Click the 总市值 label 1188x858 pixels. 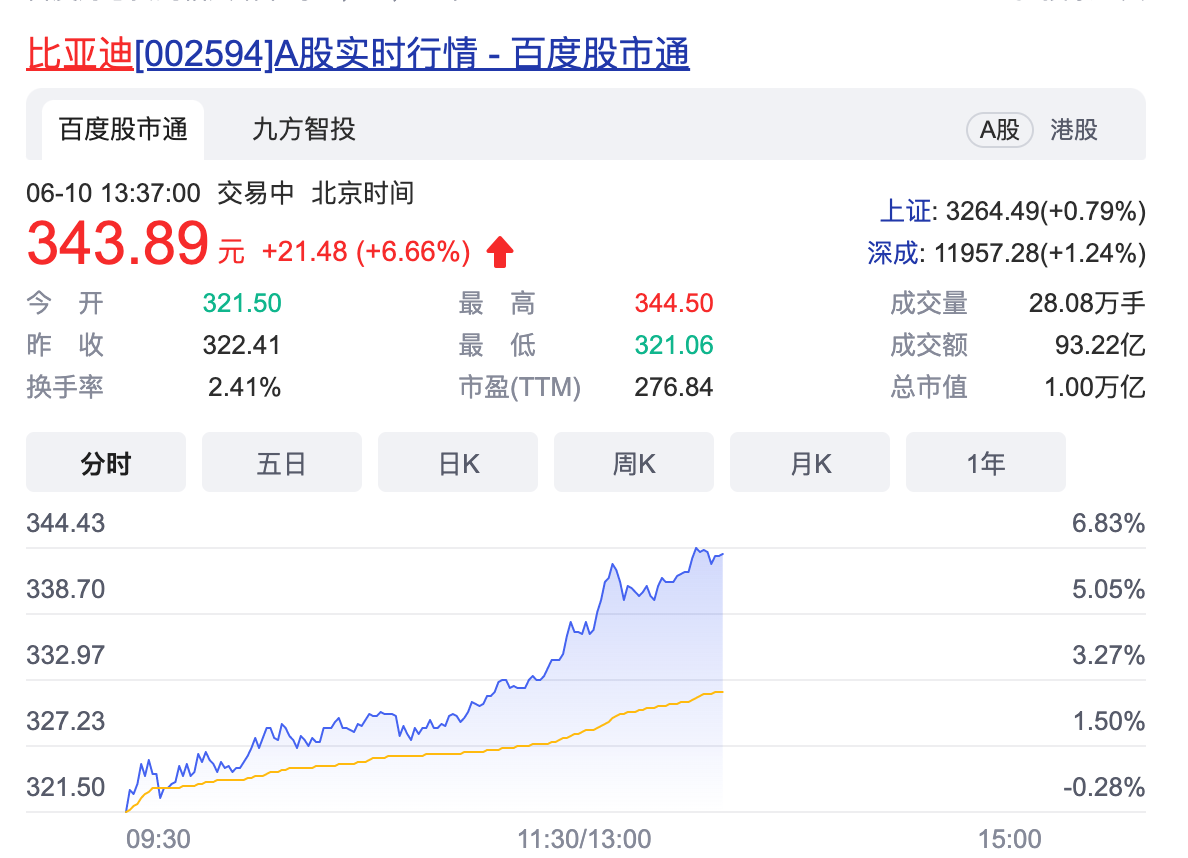(929, 387)
